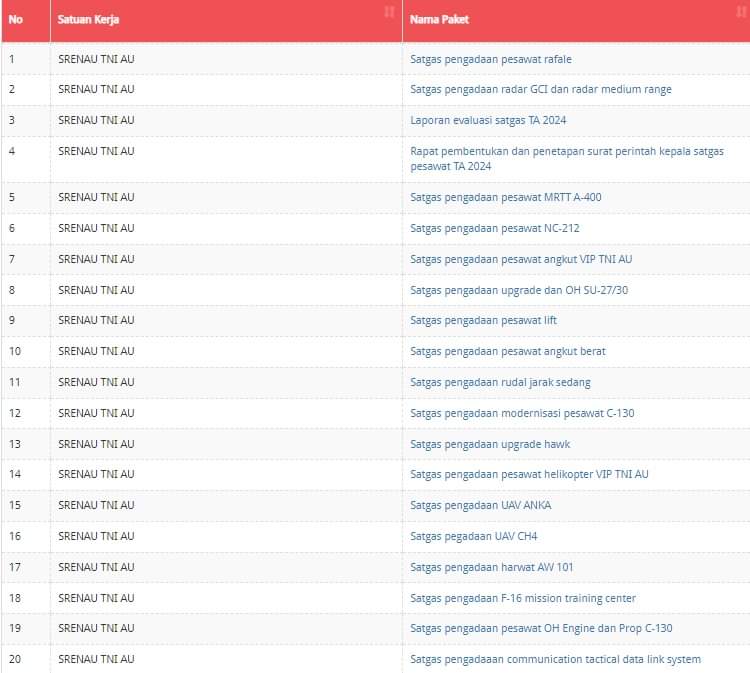Image resolution: width=750 pixels, height=673 pixels.
Task: Click the No column header
Action: tap(16, 19)
